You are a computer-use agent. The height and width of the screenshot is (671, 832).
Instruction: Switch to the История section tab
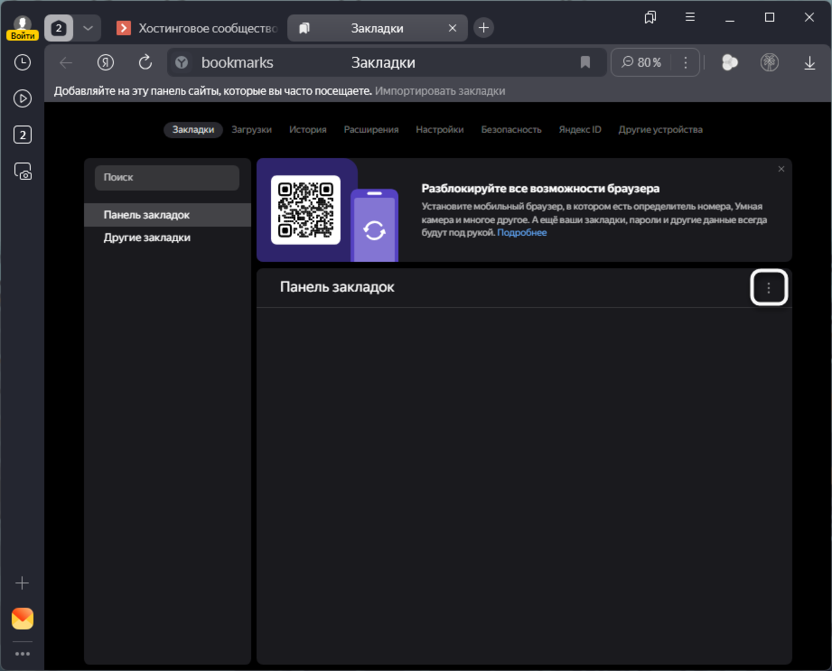308,130
